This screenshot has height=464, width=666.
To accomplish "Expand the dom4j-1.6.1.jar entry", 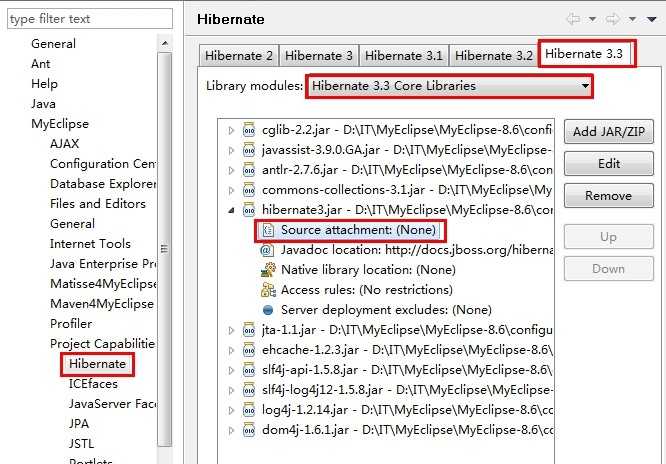I will pos(231,430).
